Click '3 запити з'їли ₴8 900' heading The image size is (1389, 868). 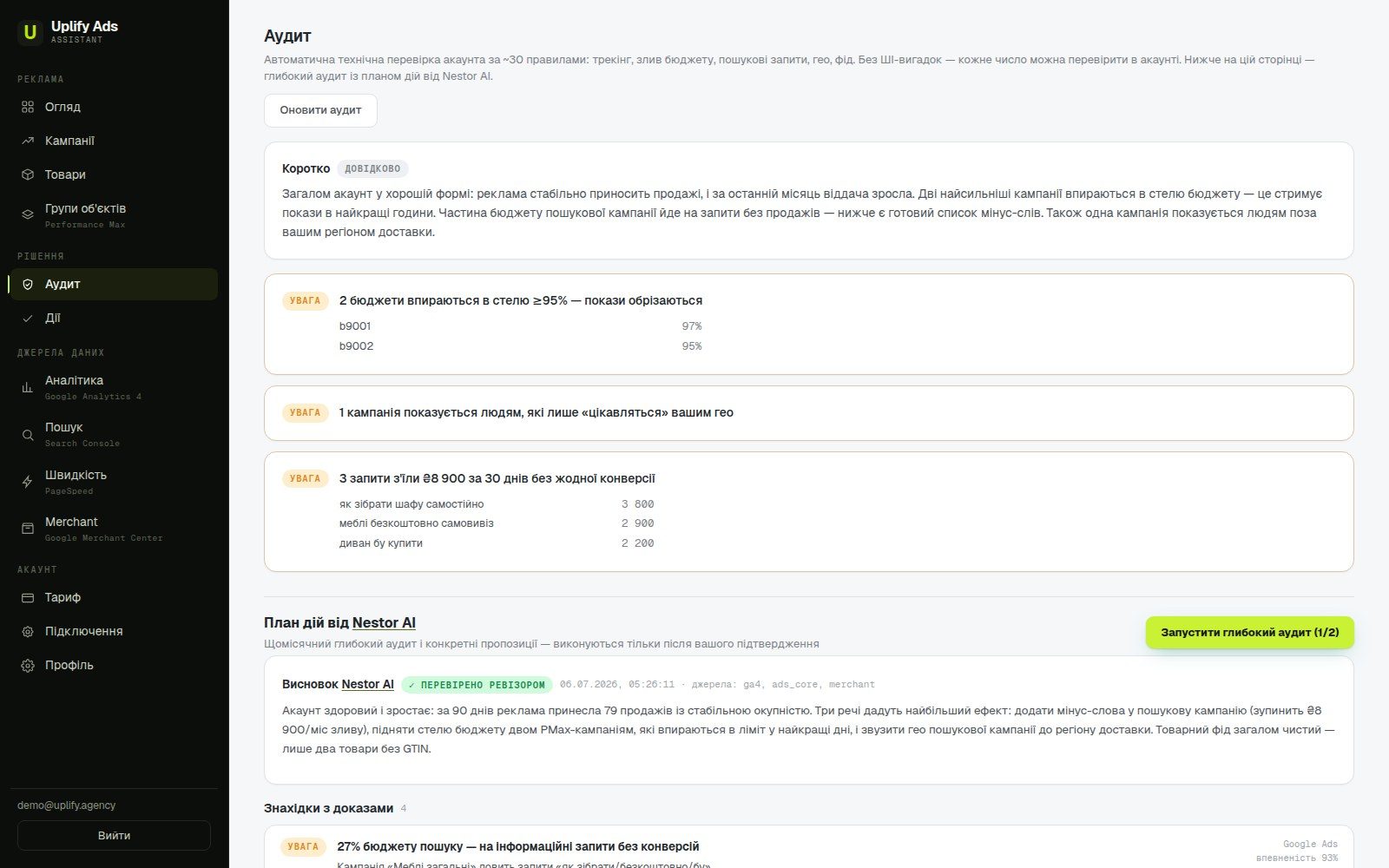pos(497,478)
